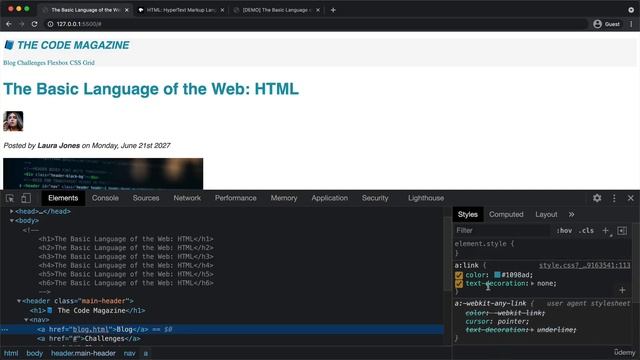
Task: Collapse the nav element node
Action: 26,320
